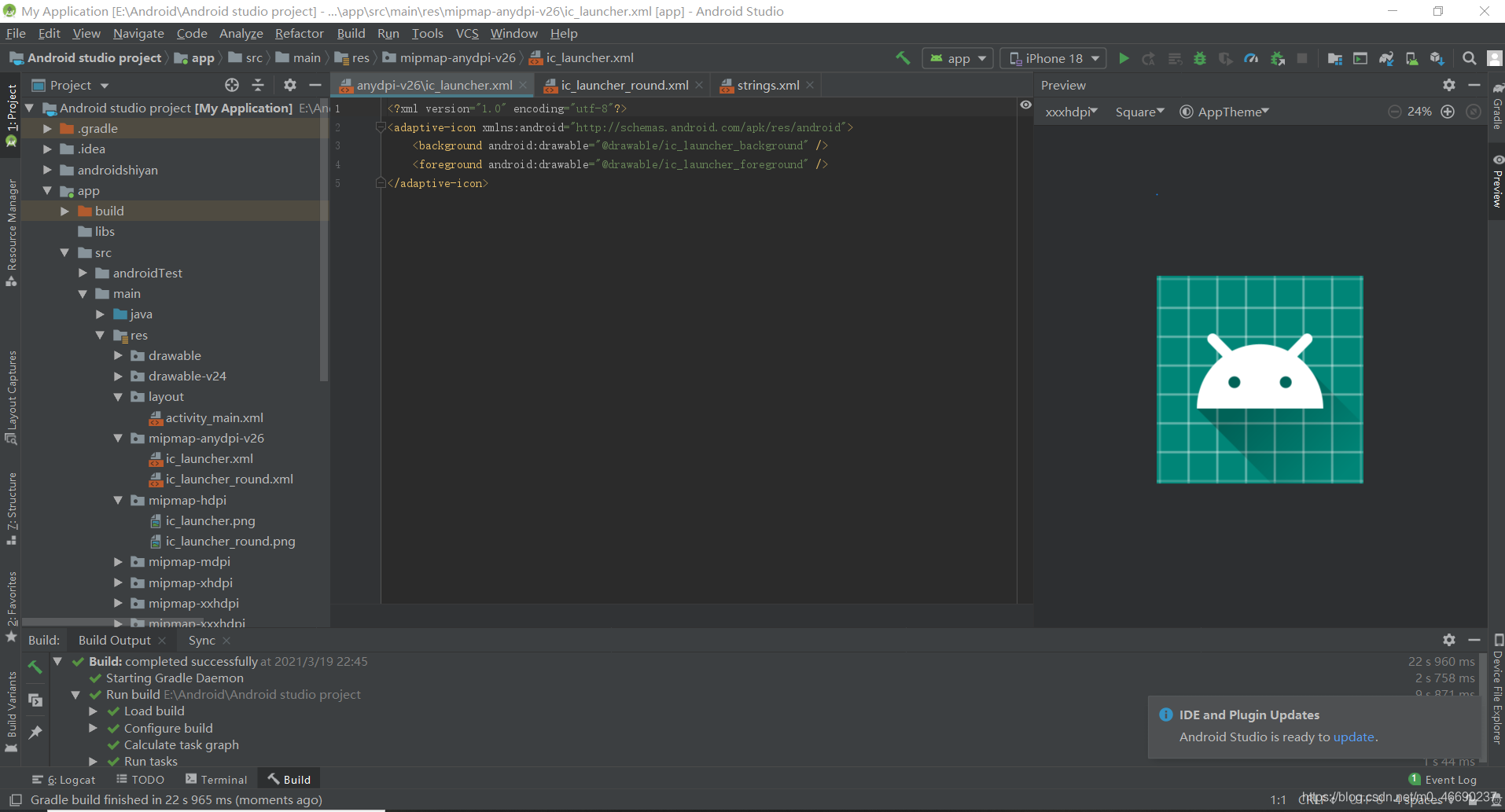
Task: Click the Build panel pin icon
Action: [35, 733]
